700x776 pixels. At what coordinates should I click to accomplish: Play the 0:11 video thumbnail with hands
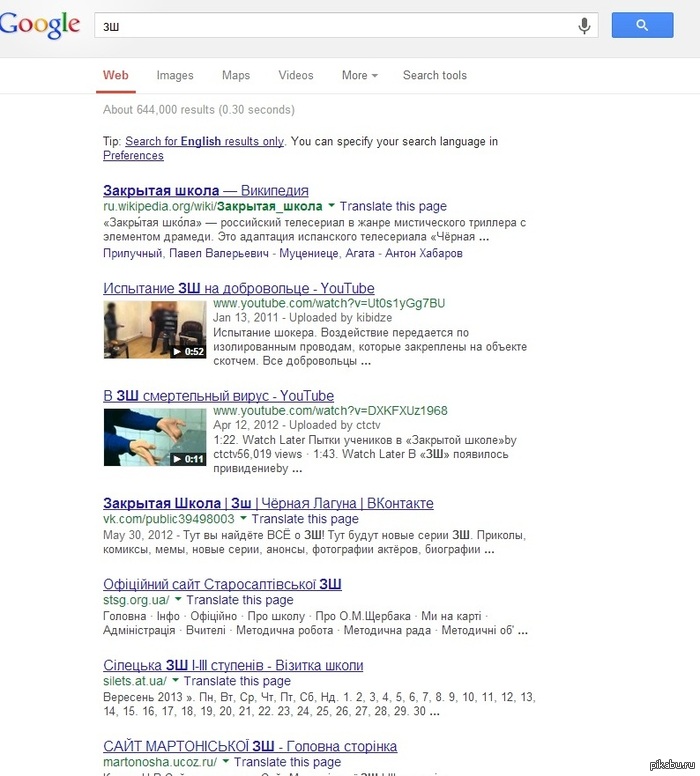[154, 437]
